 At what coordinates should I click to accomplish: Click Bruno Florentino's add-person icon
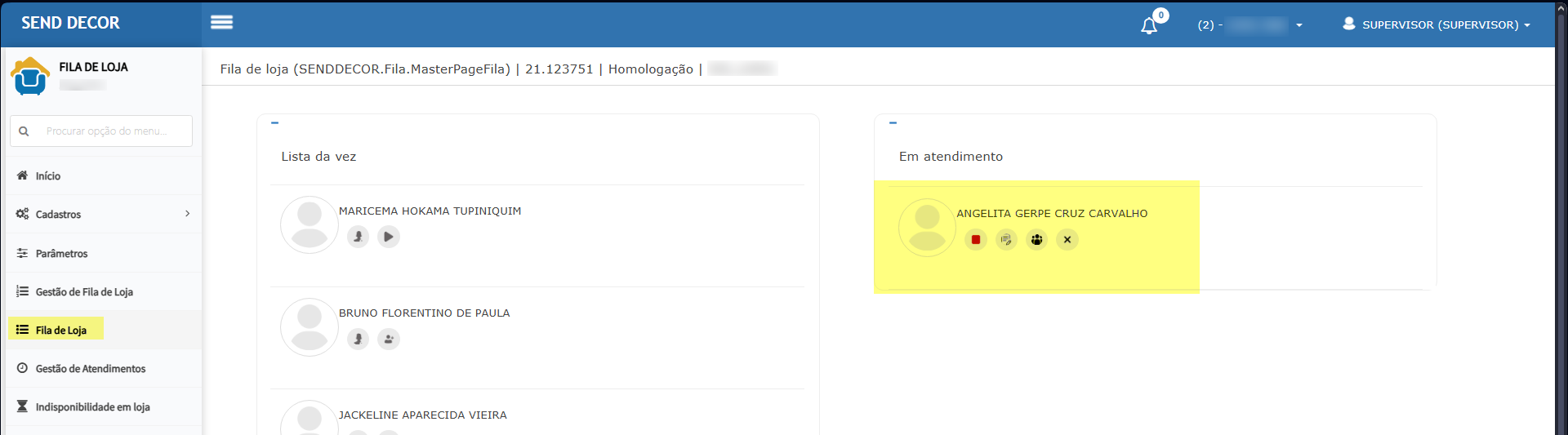(389, 339)
